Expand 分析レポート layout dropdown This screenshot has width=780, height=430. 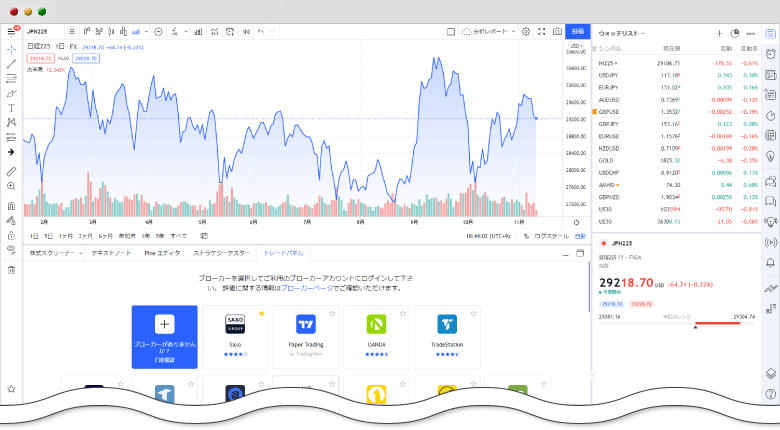(x=513, y=31)
